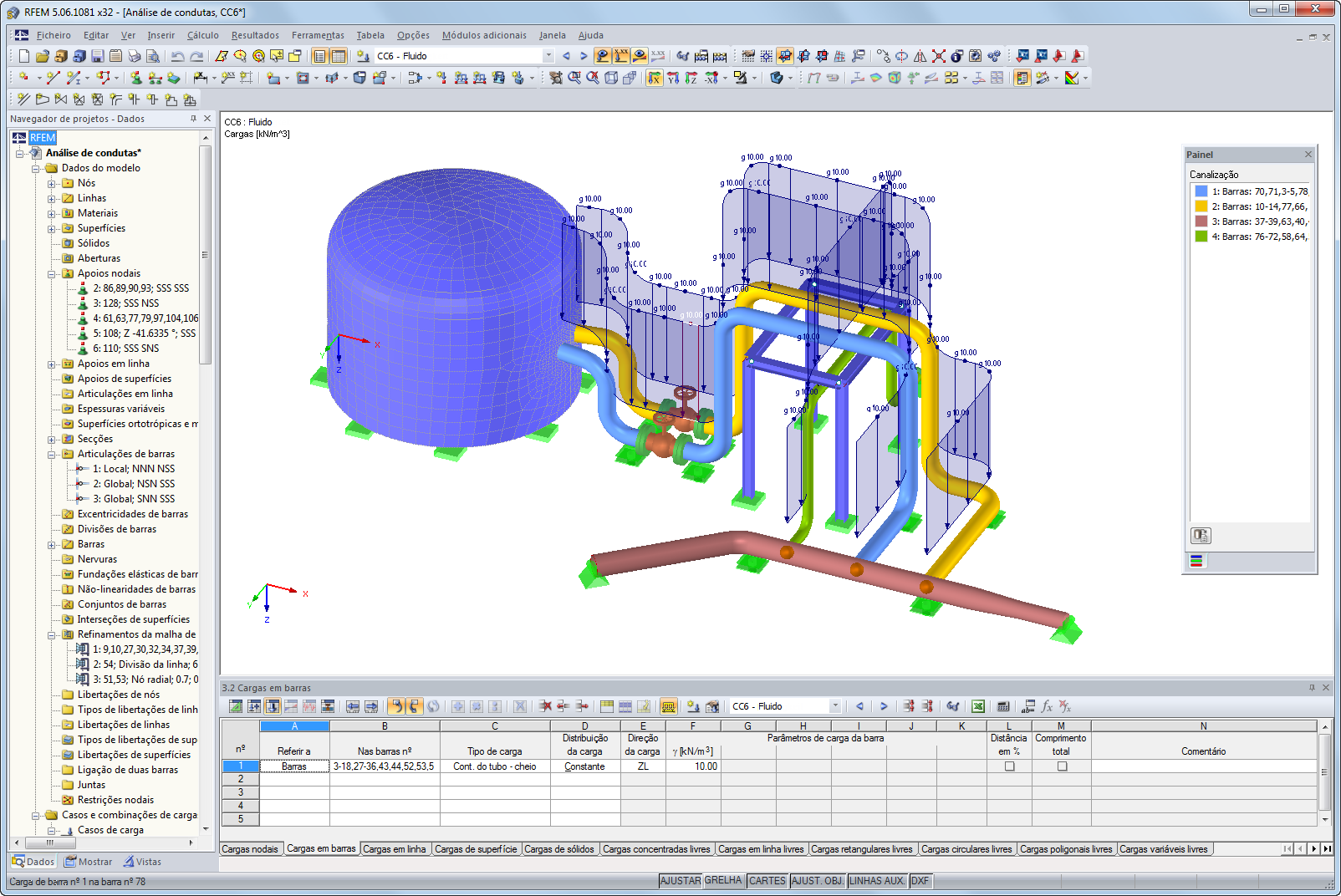
Task: Switch to the Vistas navigator tab
Action: click(x=142, y=862)
